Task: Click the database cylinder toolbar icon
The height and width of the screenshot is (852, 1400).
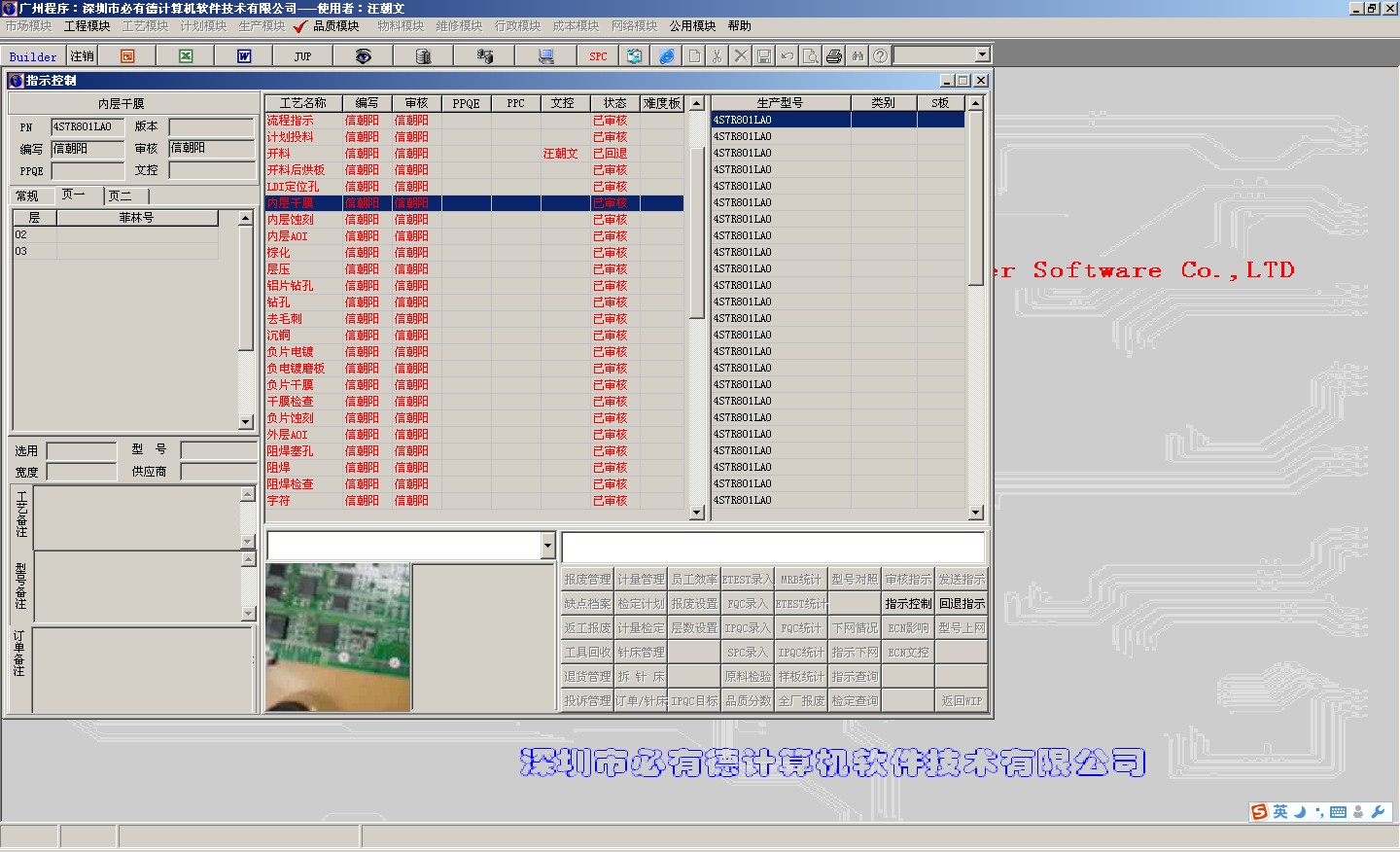Action: (x=423, y=56)
